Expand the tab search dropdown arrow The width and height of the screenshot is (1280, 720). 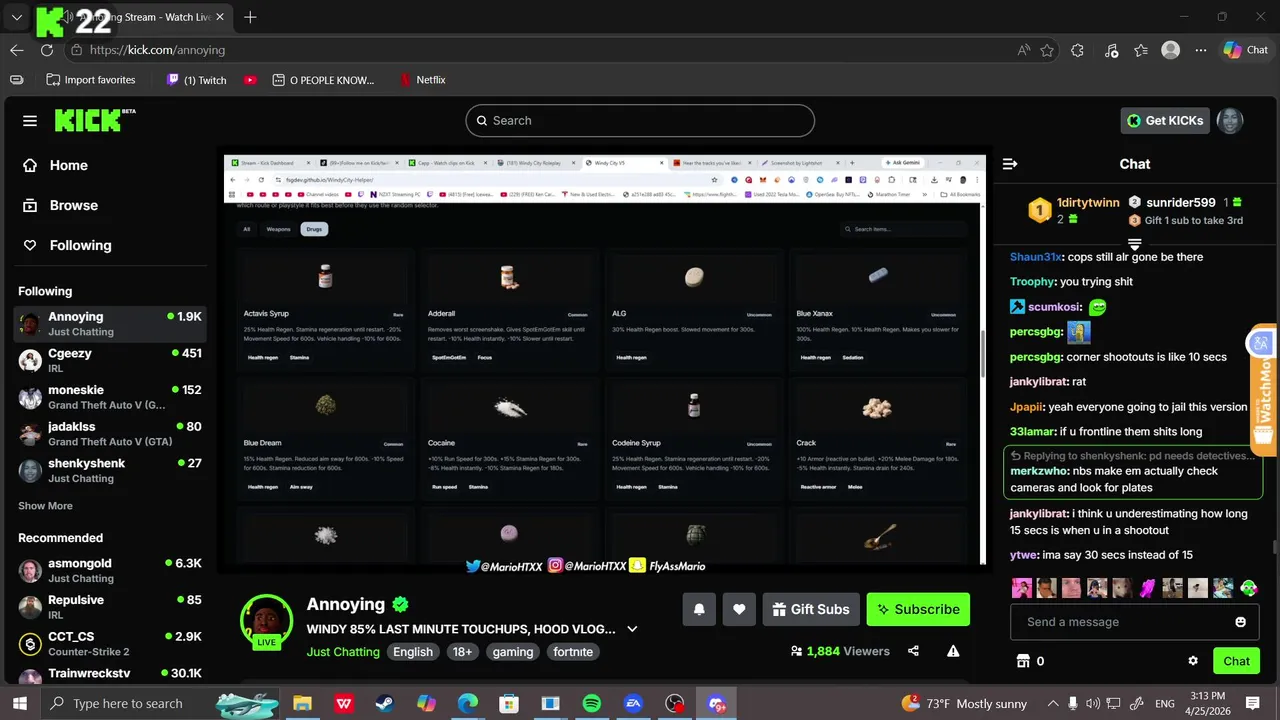[17, 17]
